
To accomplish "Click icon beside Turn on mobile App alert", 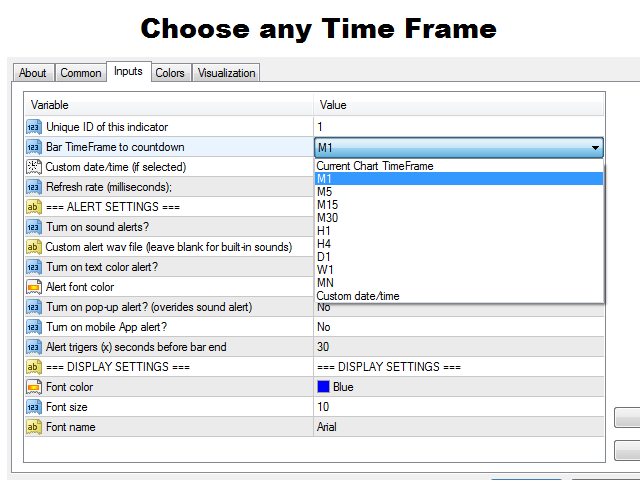I will (34, 327).
